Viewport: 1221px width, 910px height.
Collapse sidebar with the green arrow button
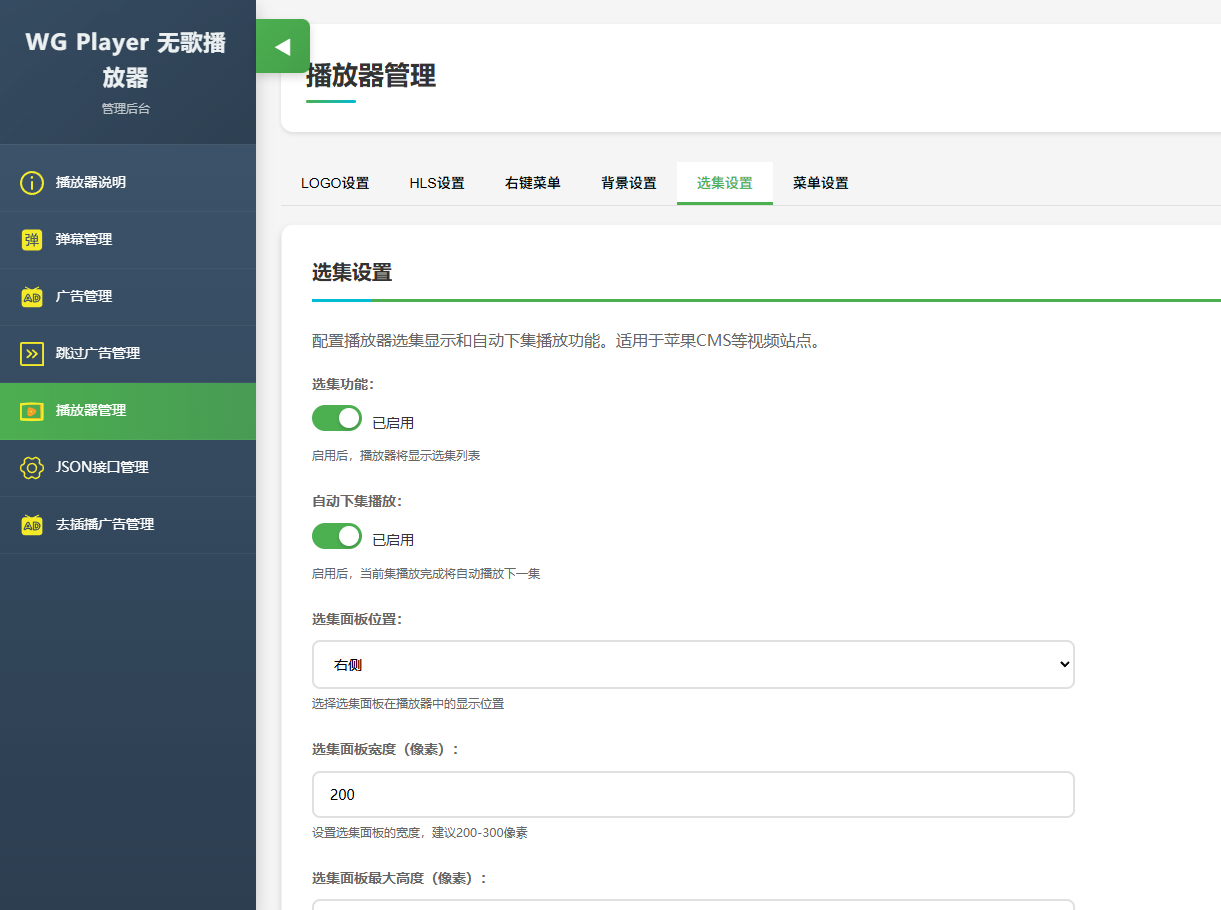[x=283, y=46]
